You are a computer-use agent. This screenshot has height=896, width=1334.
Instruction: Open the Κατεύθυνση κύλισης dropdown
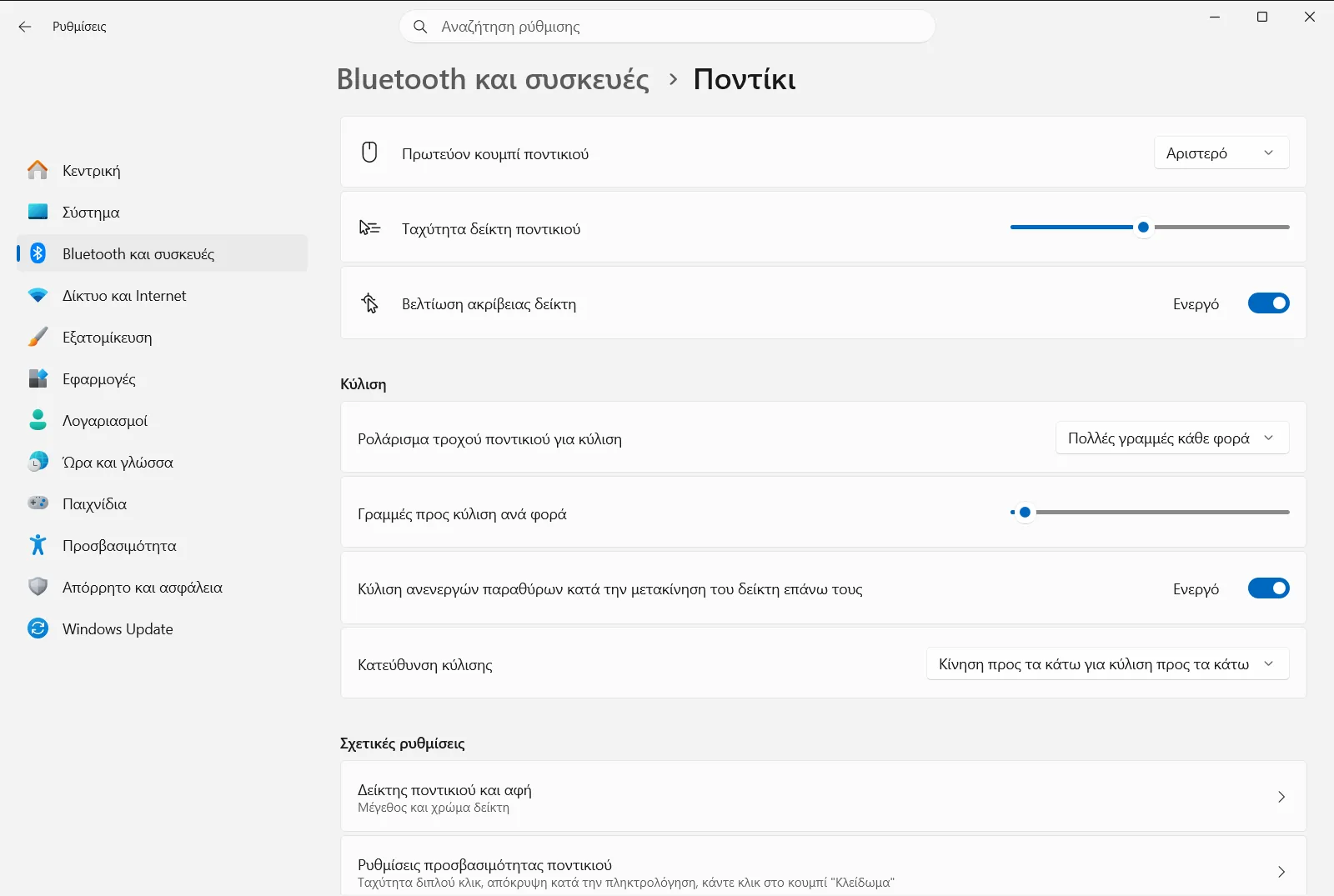tap(1107, 664)
